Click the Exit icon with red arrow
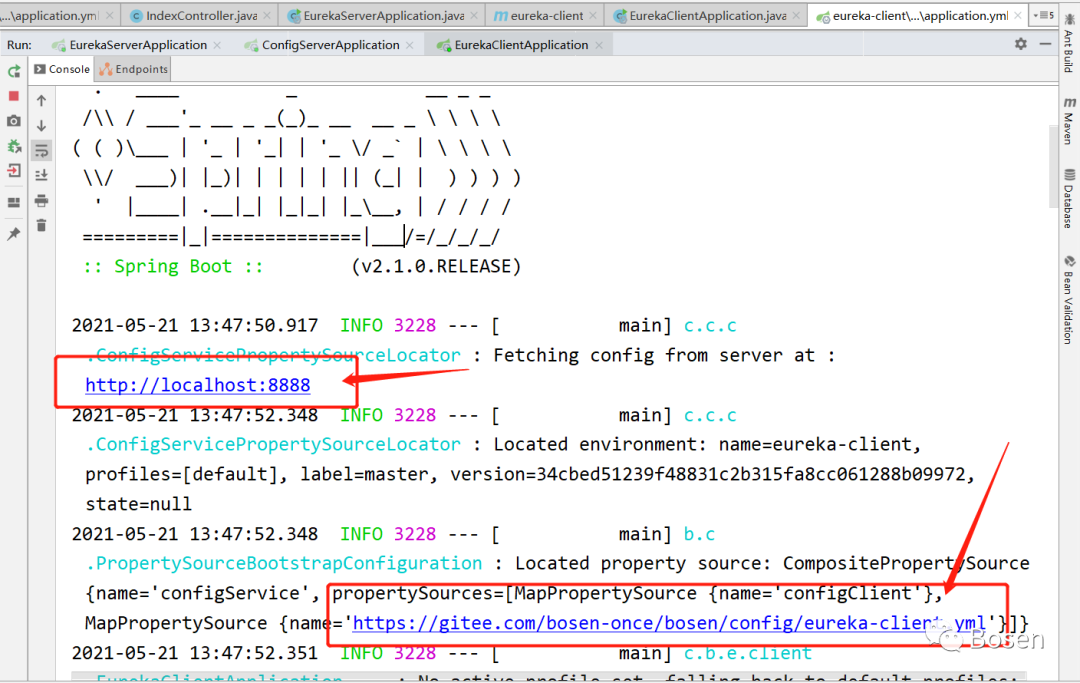 click(14, 171)
